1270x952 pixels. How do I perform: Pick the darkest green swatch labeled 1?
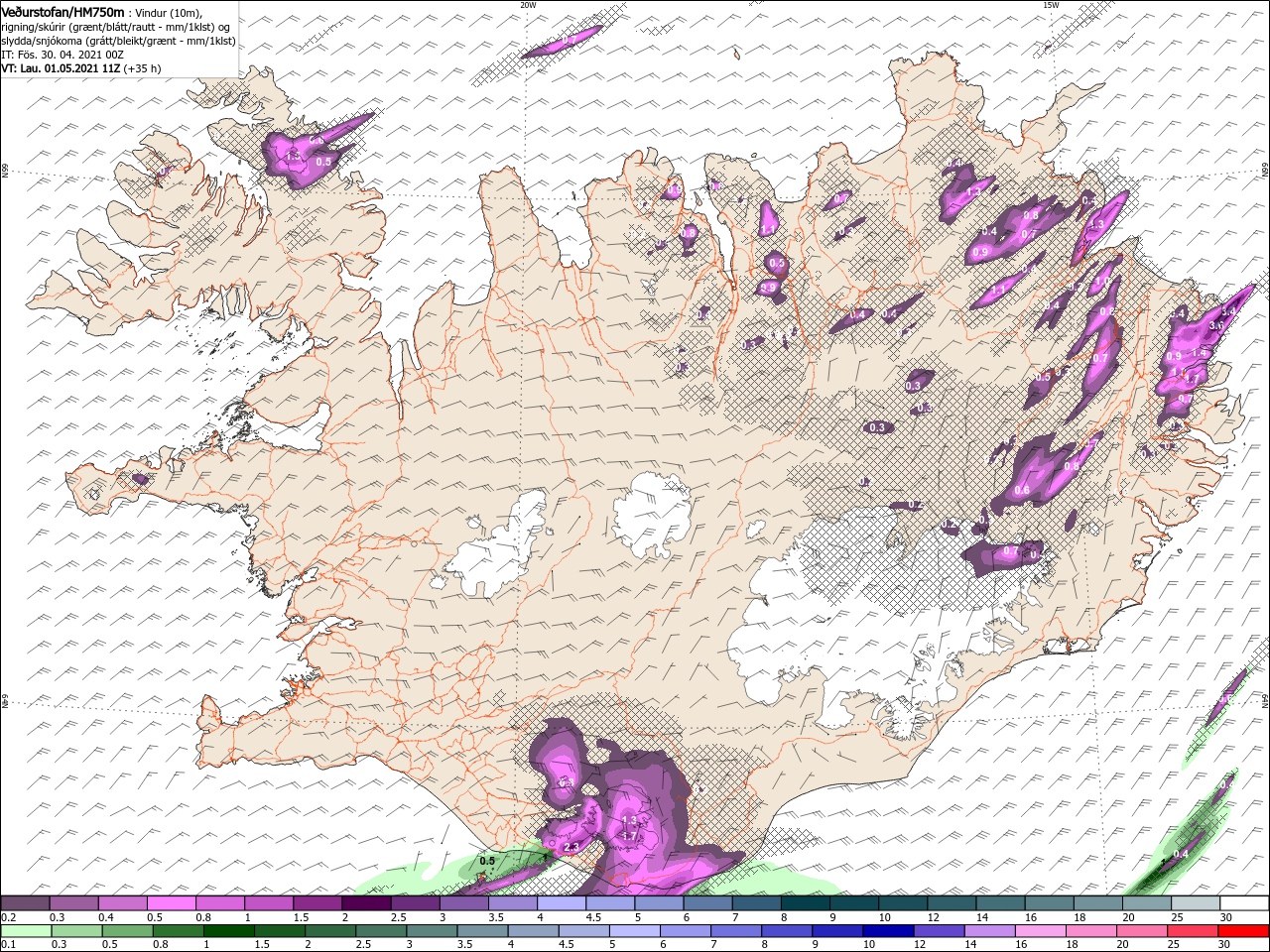pyautogui.click(x=228, y=930)
